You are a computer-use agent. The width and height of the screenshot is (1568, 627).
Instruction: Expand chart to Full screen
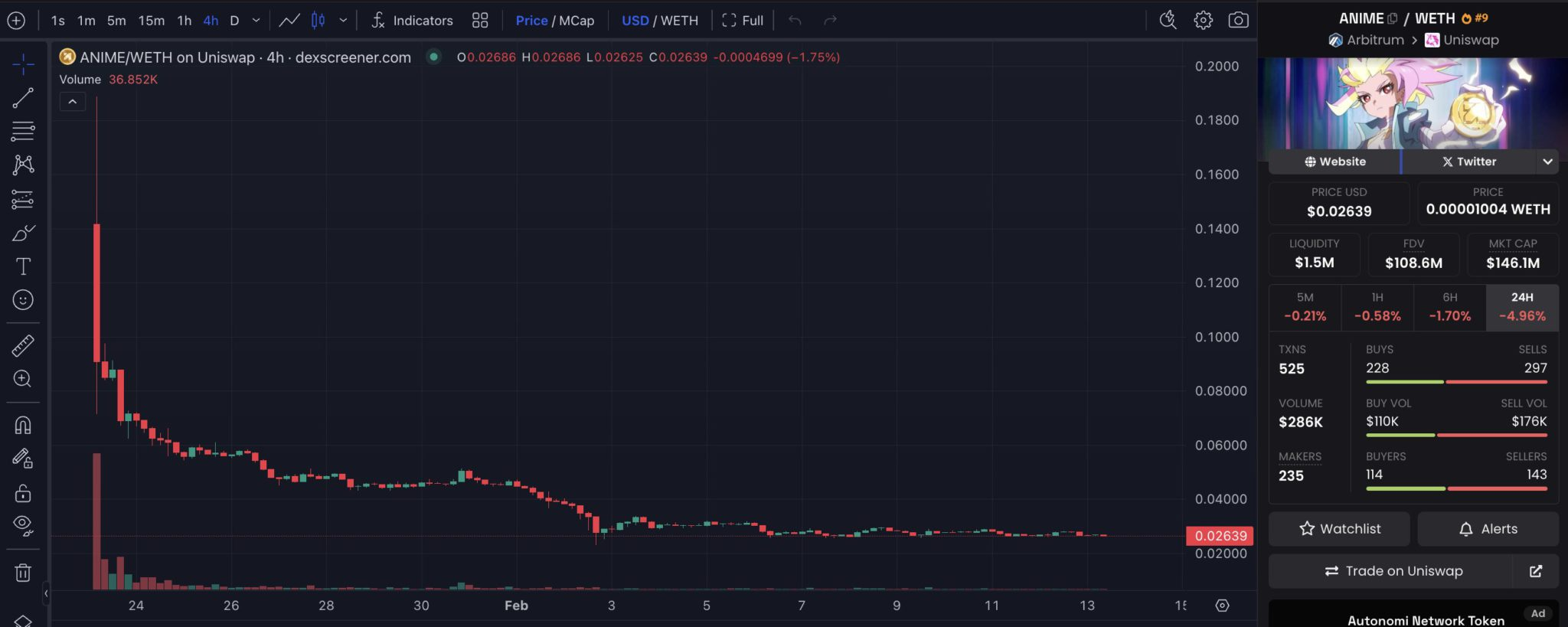pyautogui.click(x=742, y=21)
